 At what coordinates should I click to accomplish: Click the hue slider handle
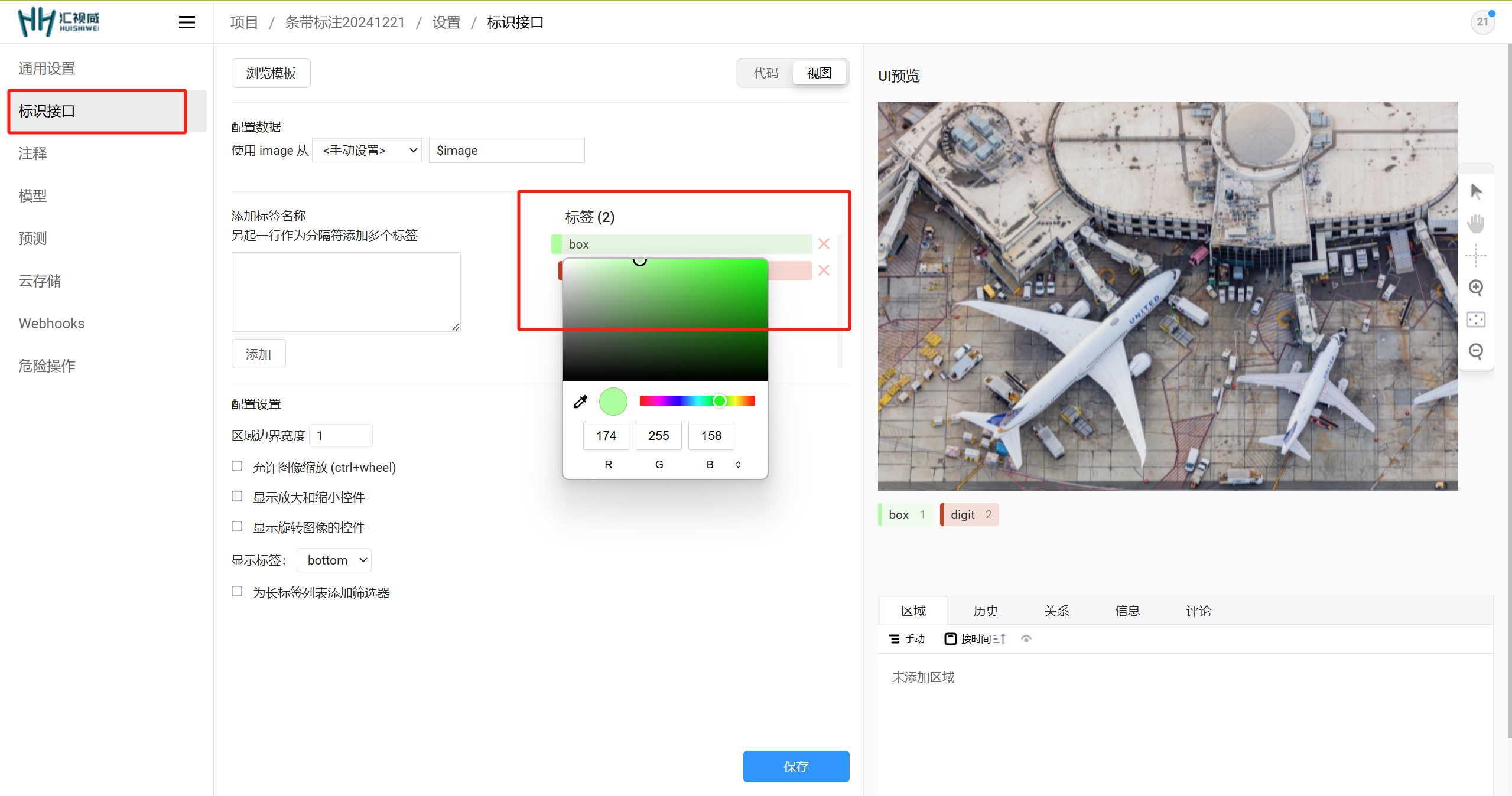click(x=719, y=402)
